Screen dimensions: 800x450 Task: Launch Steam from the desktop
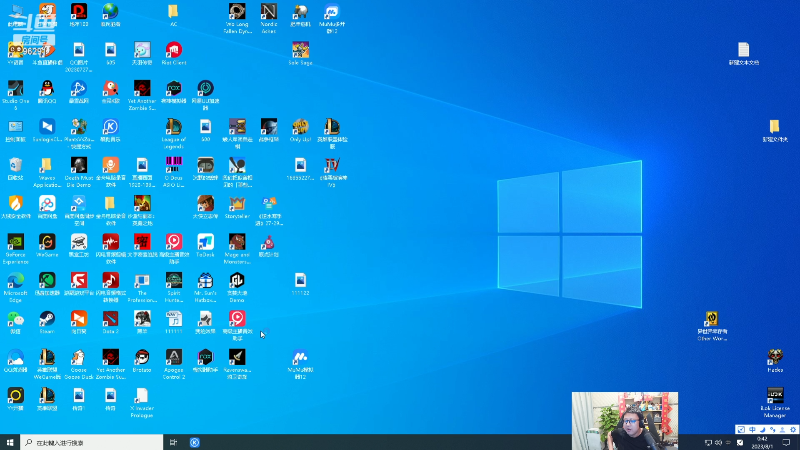coord(47,322)
